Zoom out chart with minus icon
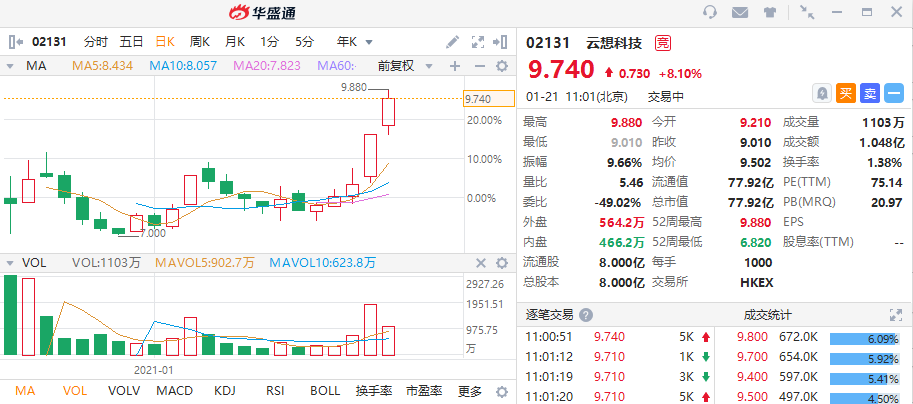913x404 pixels. click(479, 66)
